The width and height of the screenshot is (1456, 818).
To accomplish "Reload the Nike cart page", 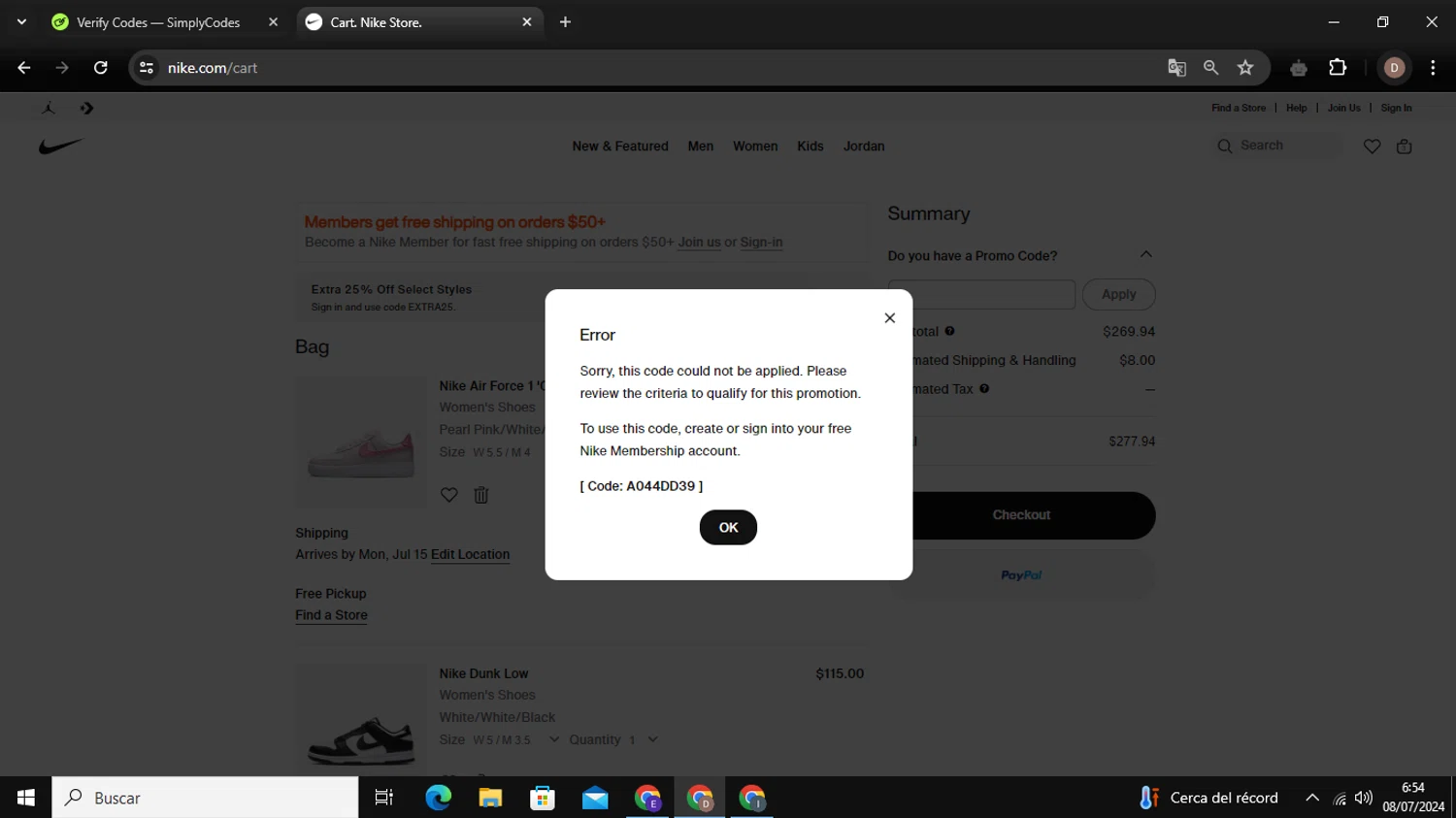I will tap(100, 68).
